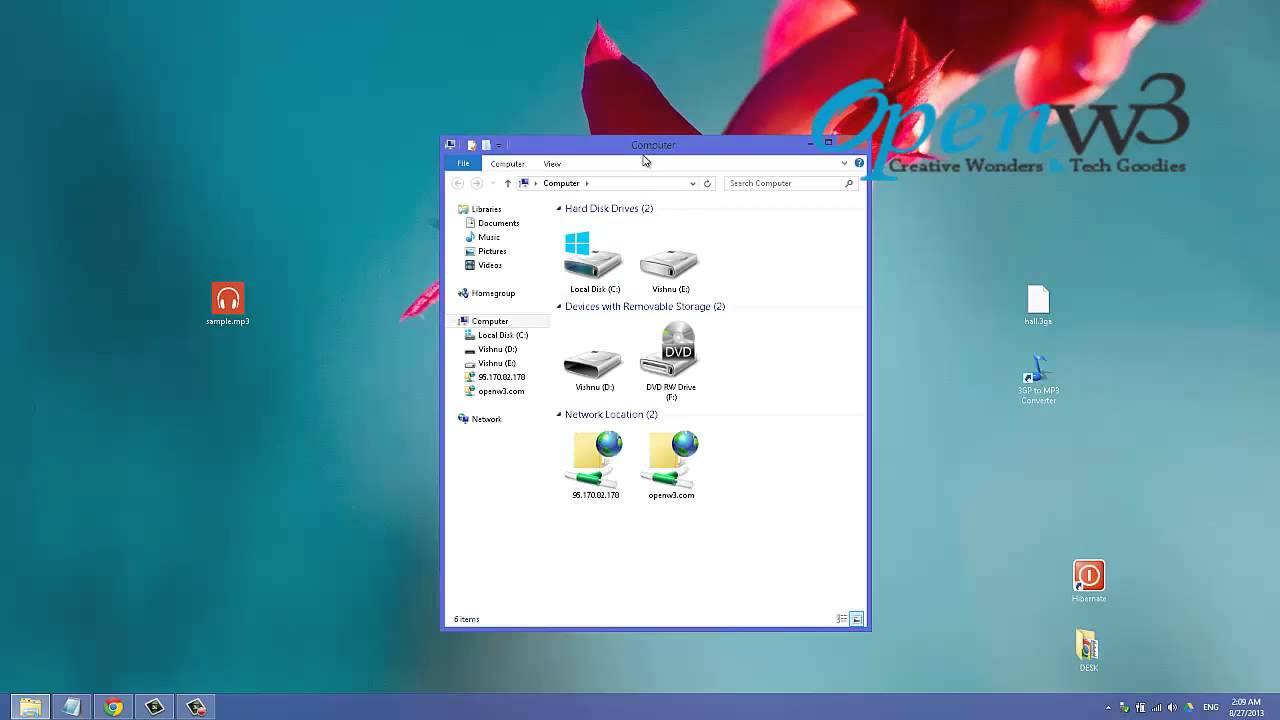Collapse the Hard Disk Drives group
Image resolution: width=1280 pixels, height=720 pixels.
coord(559,209)
